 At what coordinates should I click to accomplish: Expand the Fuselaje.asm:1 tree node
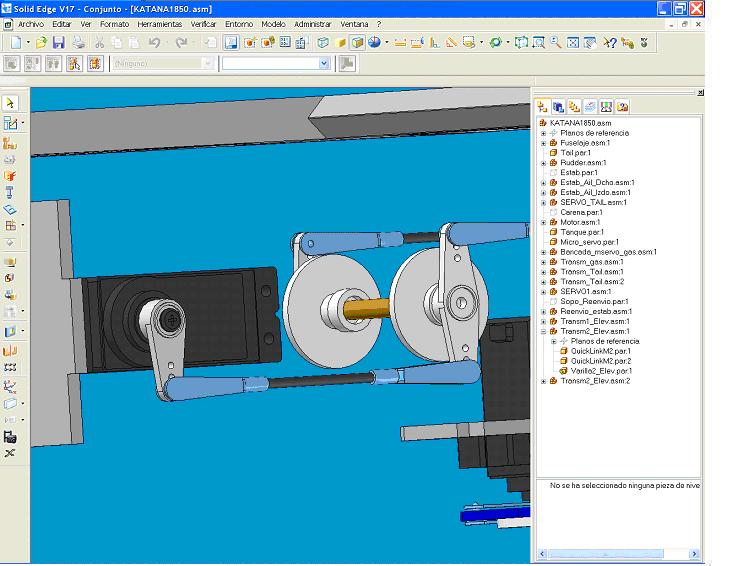[544, 143]
